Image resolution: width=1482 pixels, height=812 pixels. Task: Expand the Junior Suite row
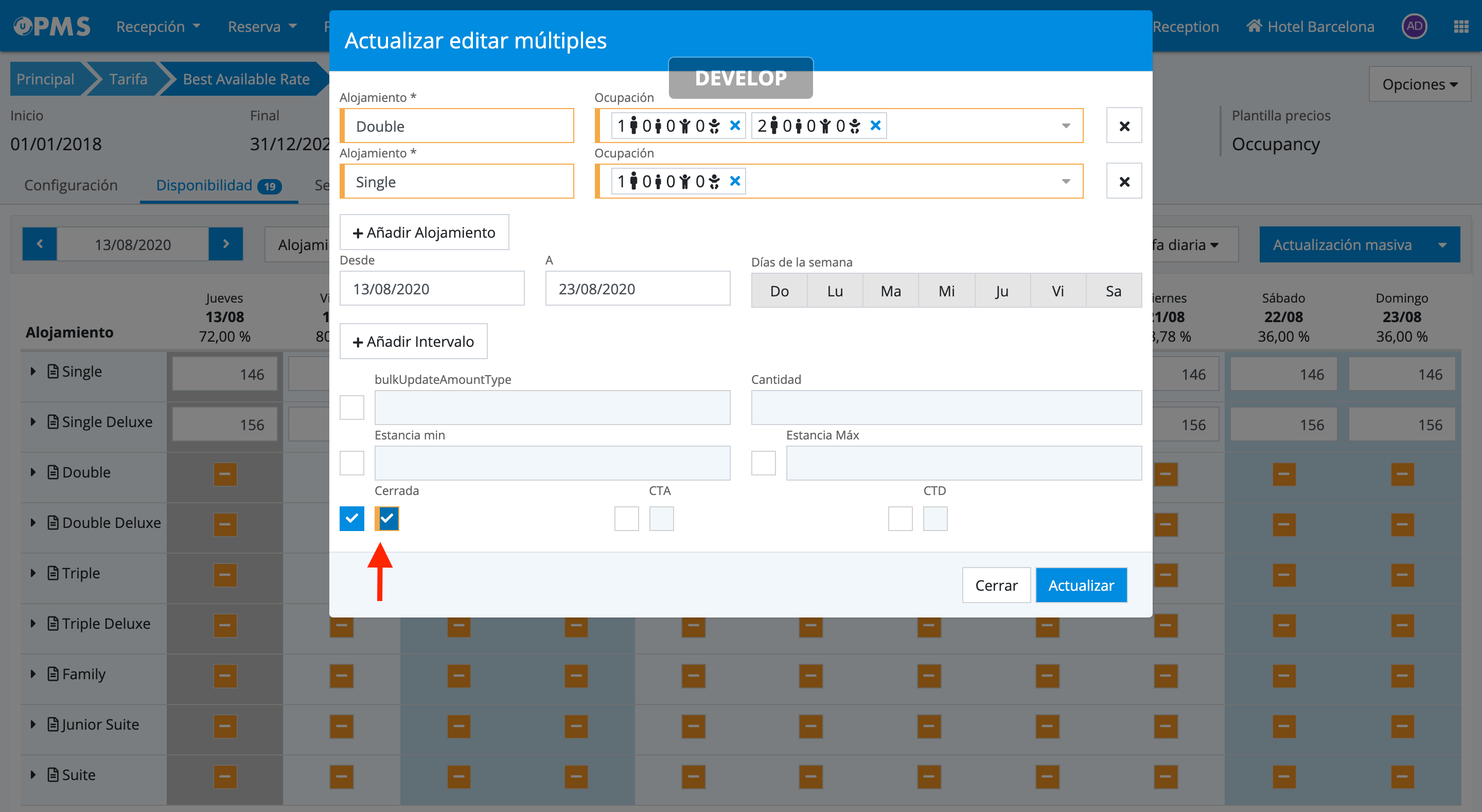(x=33, y=724)
